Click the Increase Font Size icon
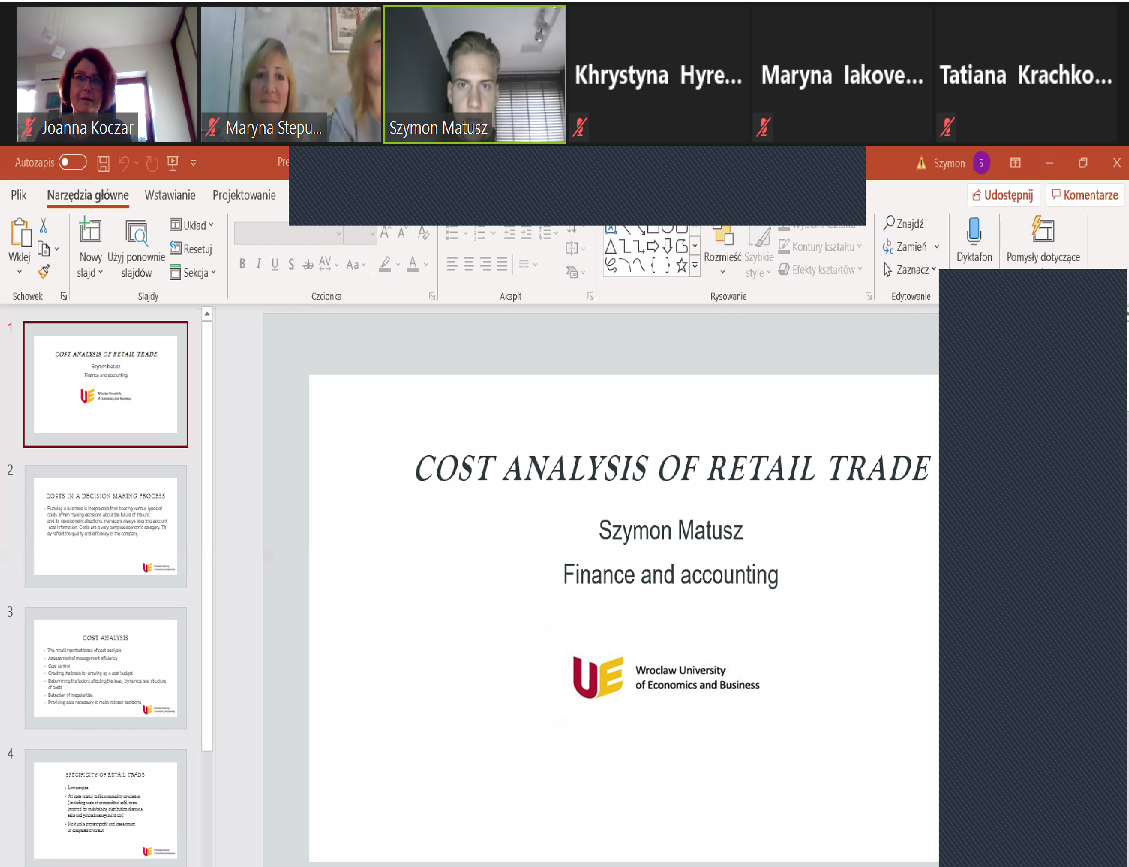The height and width of the screenshot is (867, 1129). point(384,233)
